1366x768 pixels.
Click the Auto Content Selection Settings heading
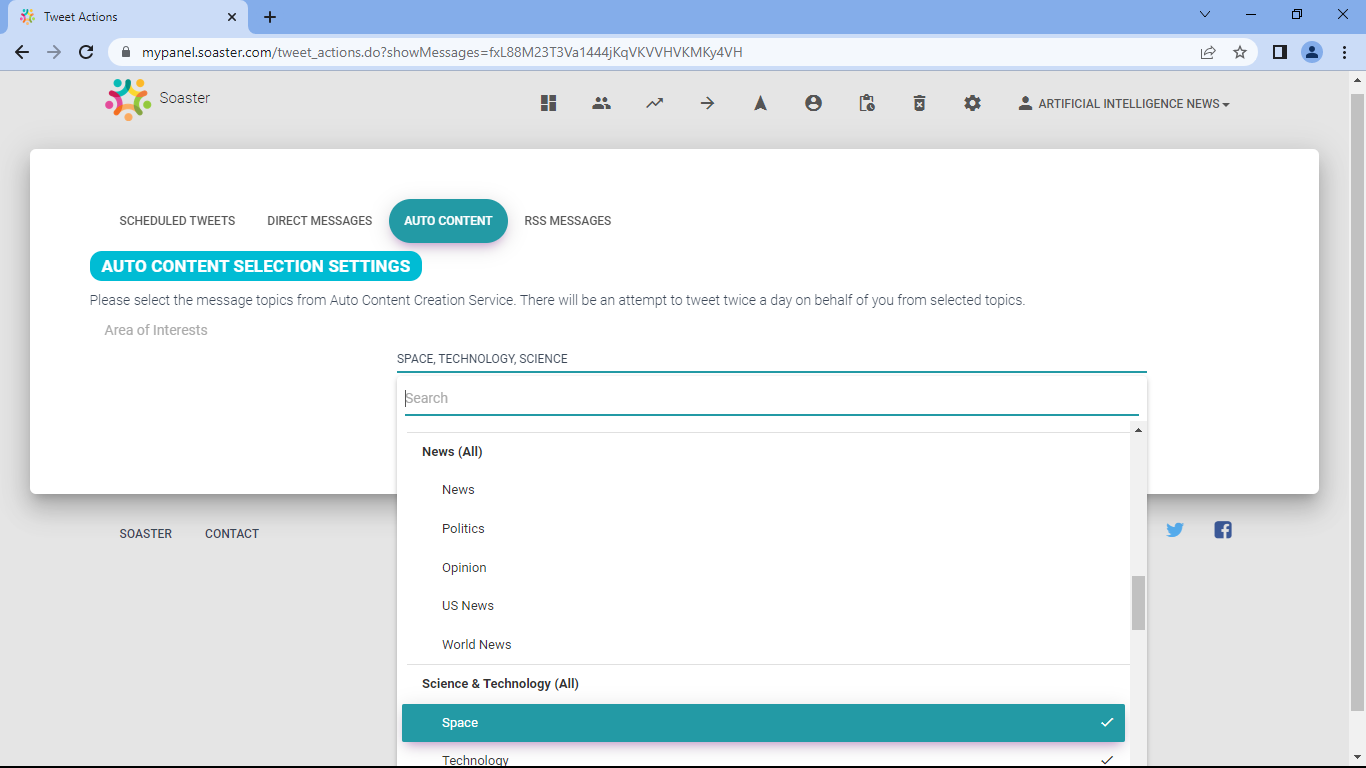256,266
